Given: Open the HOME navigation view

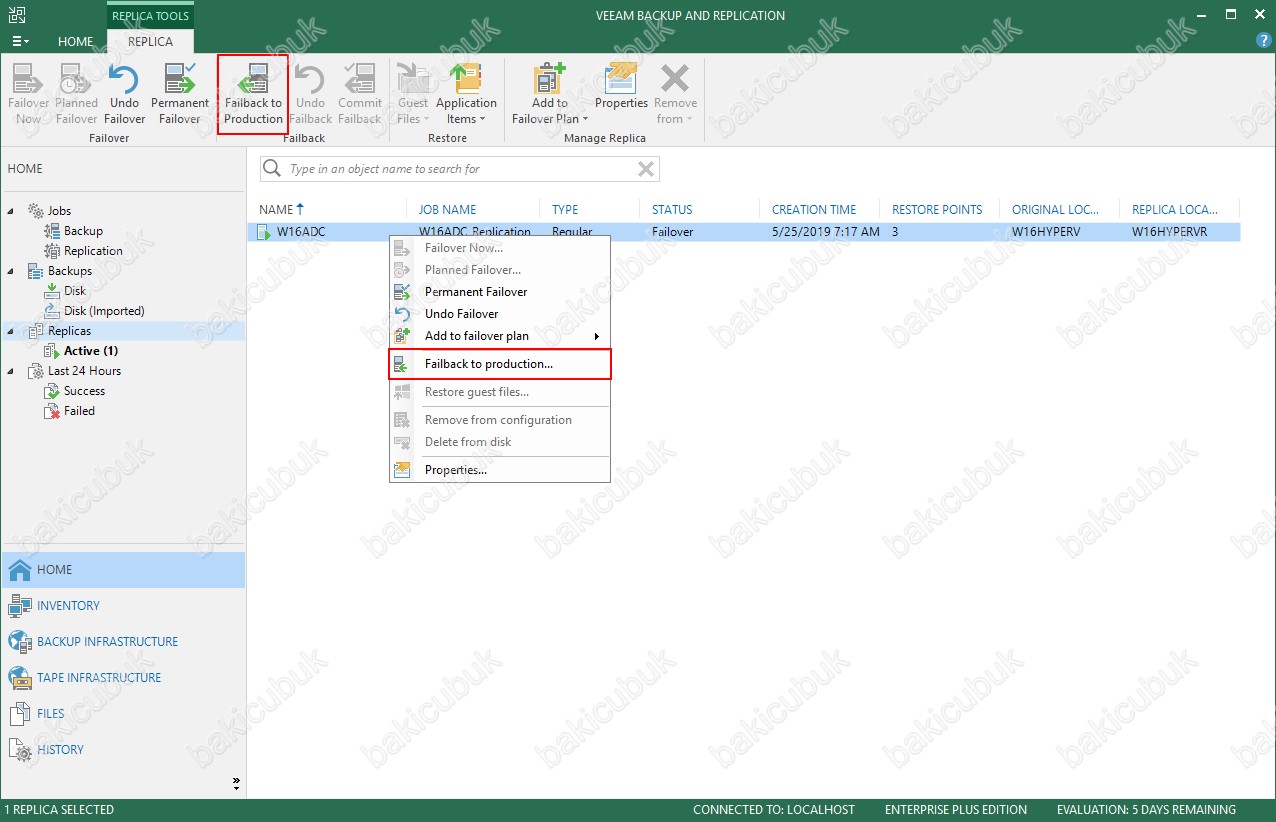Looking at the screenshot, I should [x=122, y=570].
